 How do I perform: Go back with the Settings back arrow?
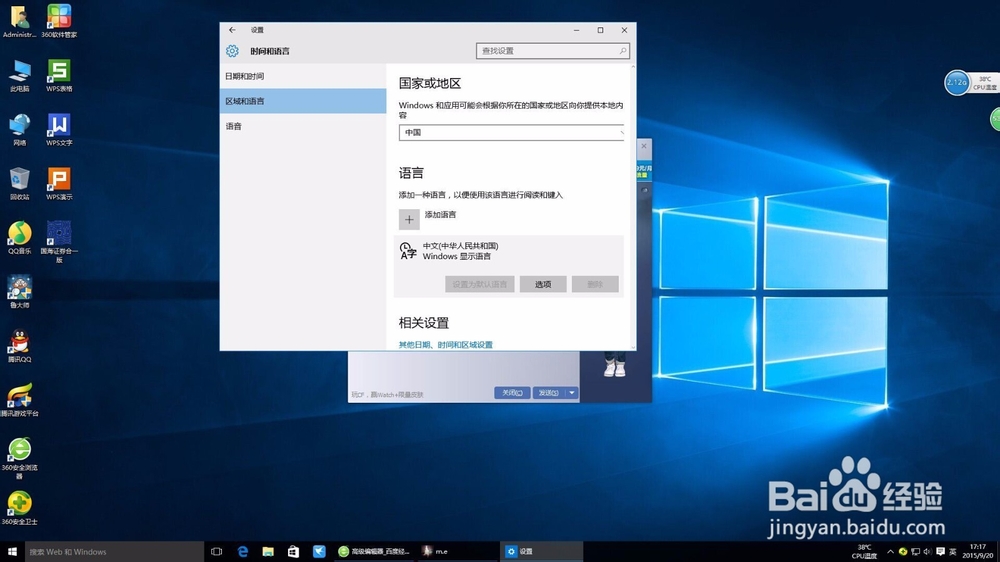(232, 30)
